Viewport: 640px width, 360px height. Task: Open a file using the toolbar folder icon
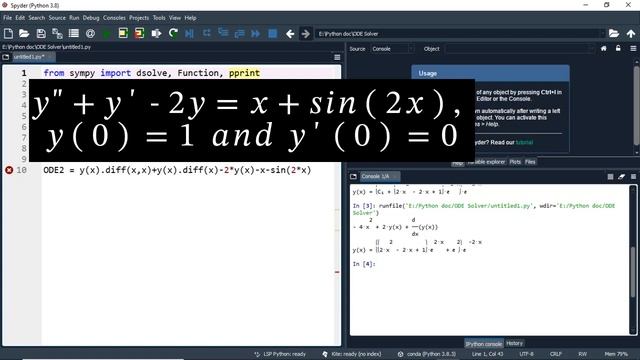point(24,33)
